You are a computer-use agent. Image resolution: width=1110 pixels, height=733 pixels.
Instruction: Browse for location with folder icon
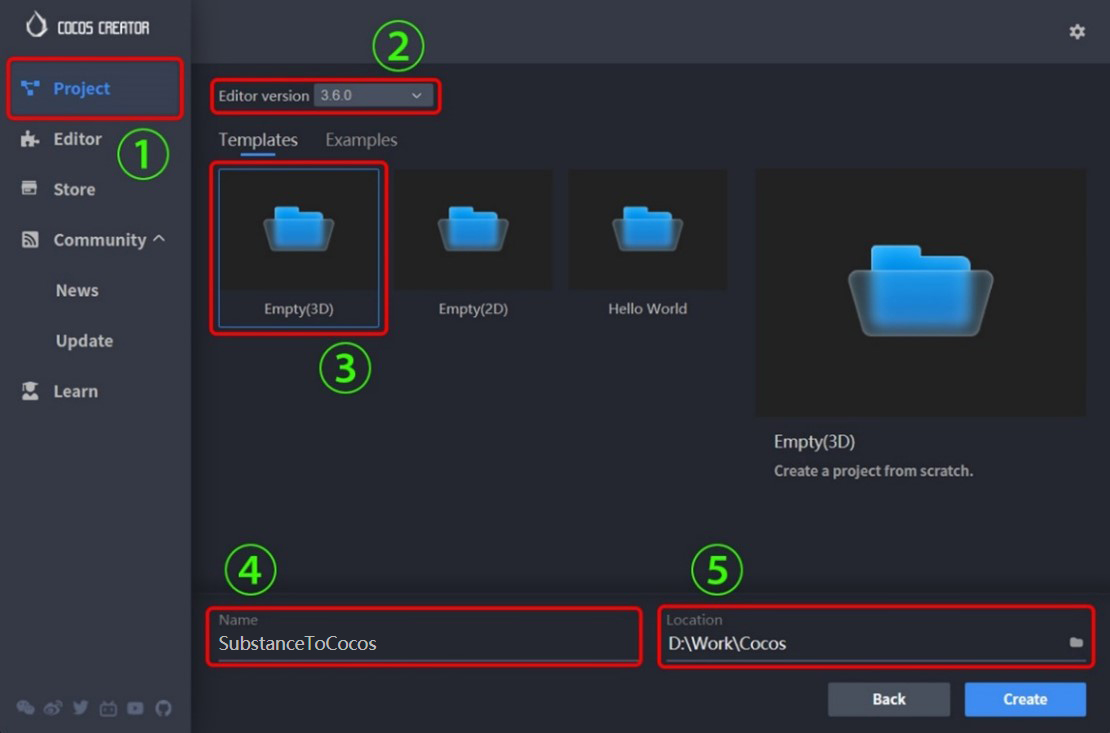click(x=1076, y=642)
